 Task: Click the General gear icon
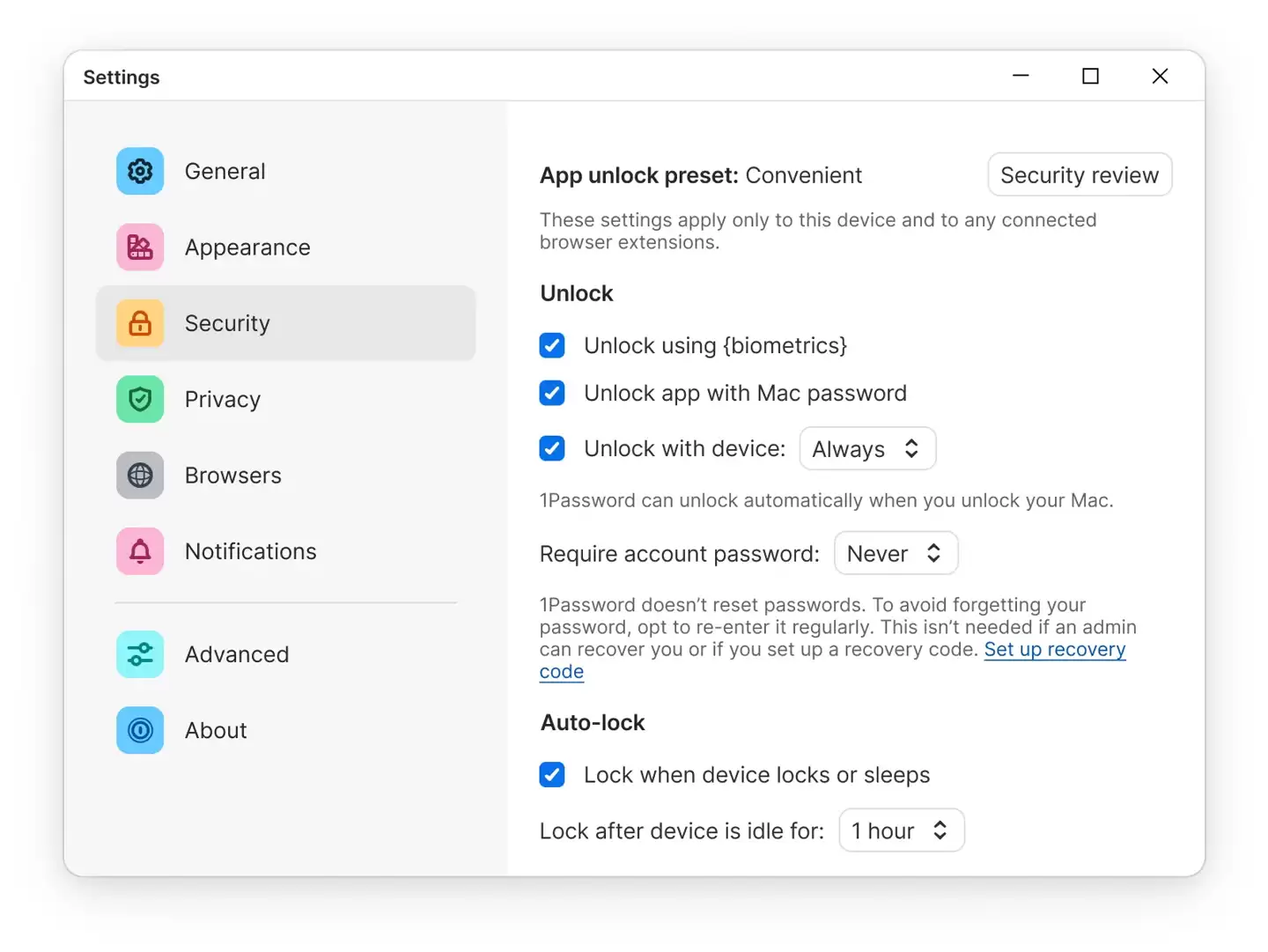click(x=139, y=171)
